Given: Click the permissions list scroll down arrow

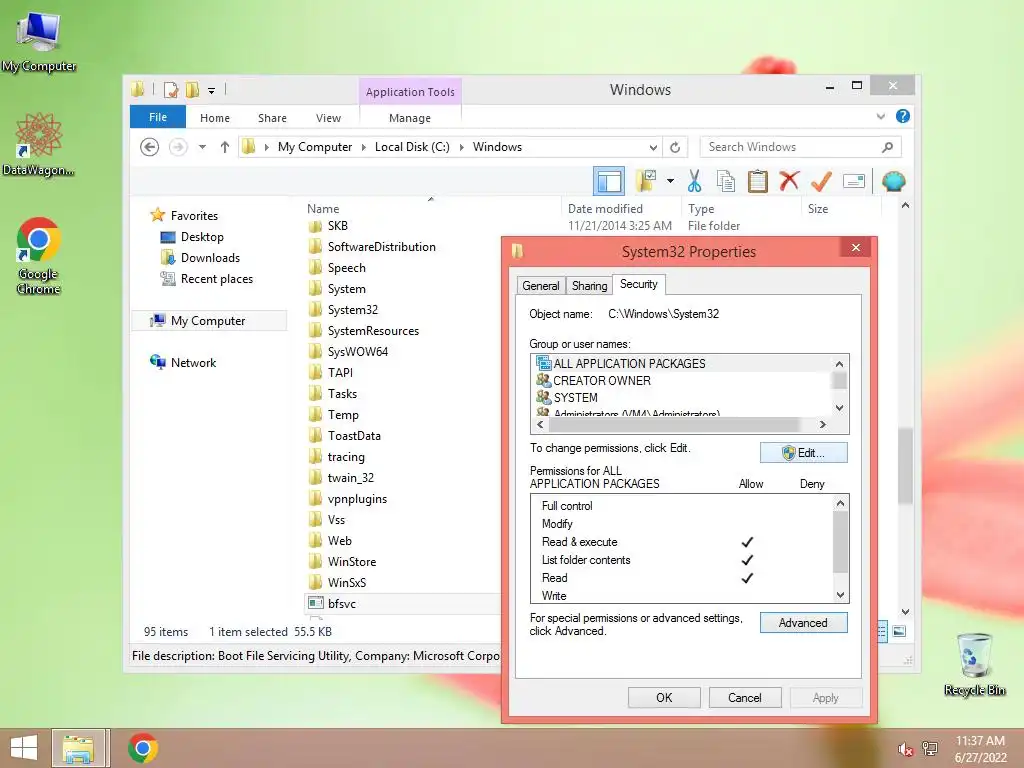Looking at the screenshot, I should pyautogui.click(x=840, y=595).
